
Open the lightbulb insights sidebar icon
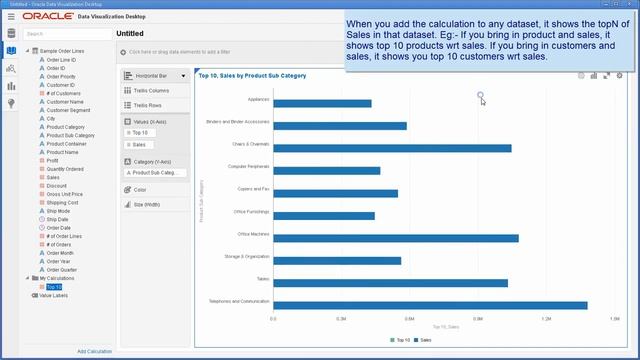pos(11,104)
